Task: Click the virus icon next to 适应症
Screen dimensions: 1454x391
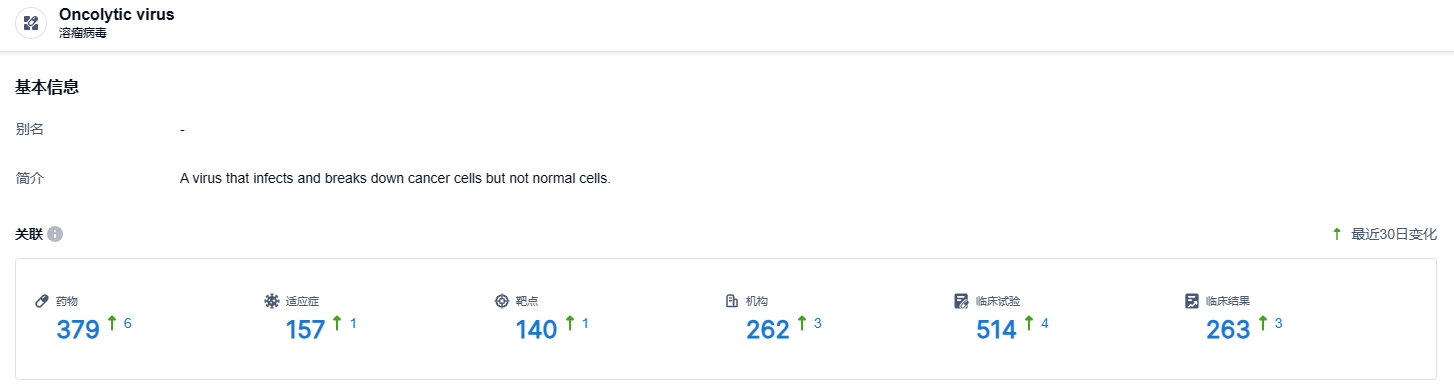Action: pyautogui.click(x=272, y=301)
